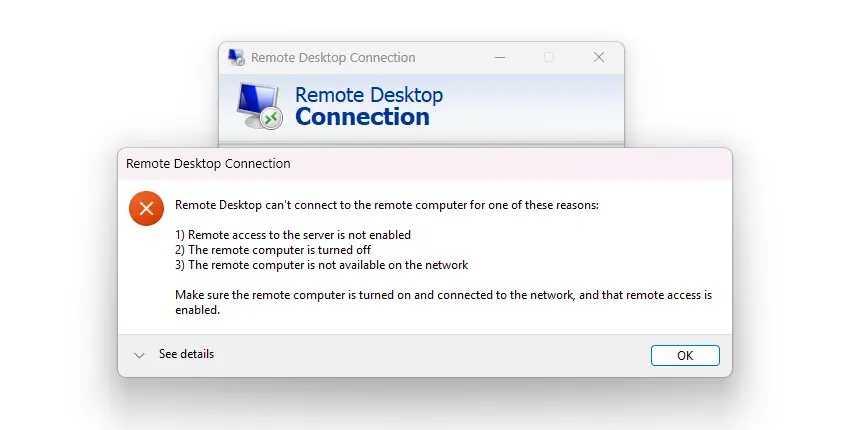Click the main window title text
The image size is (863, 430).
pyautogui.click(x=333, y=57)
